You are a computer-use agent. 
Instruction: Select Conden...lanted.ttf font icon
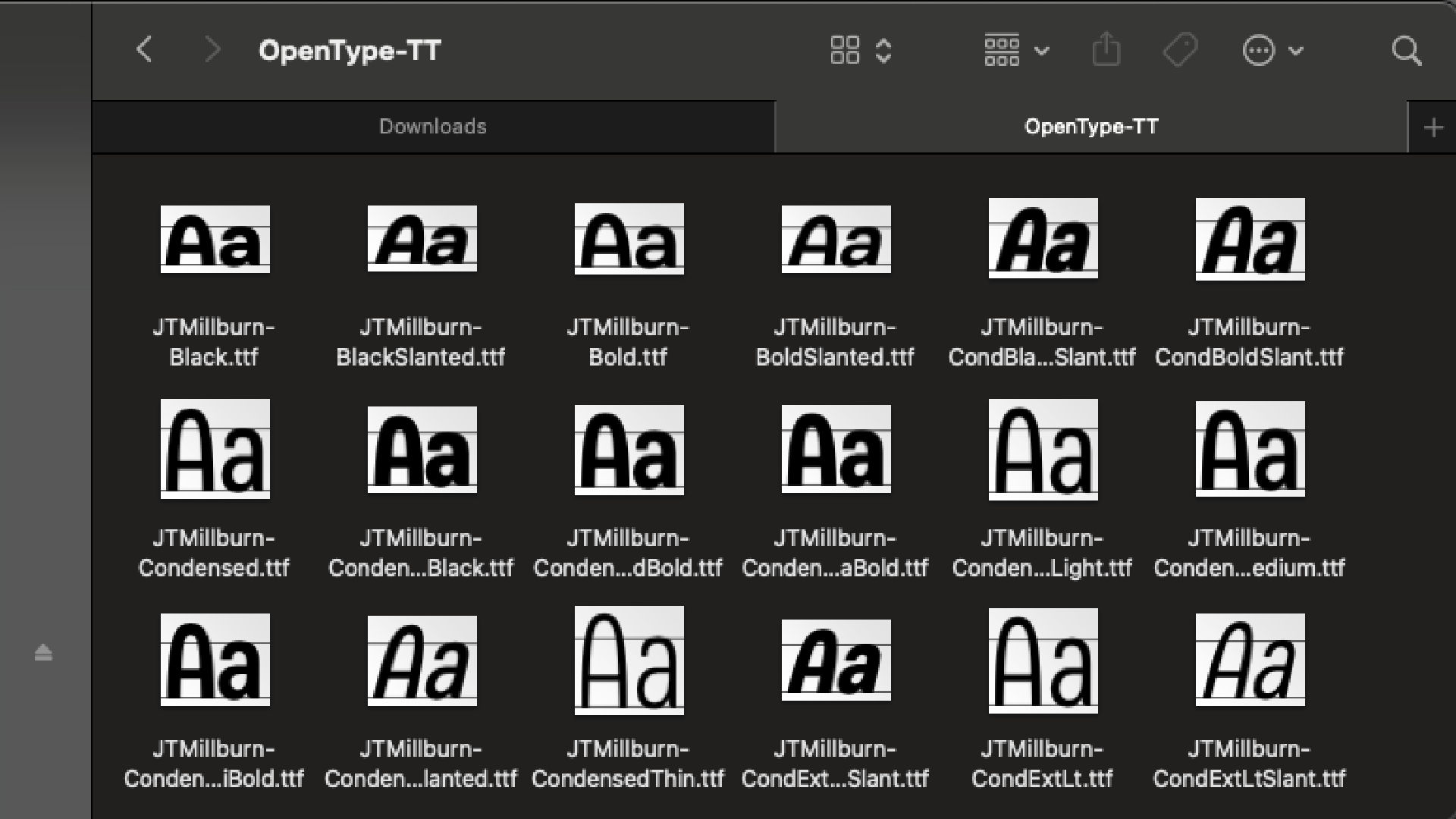click(422, 661)
